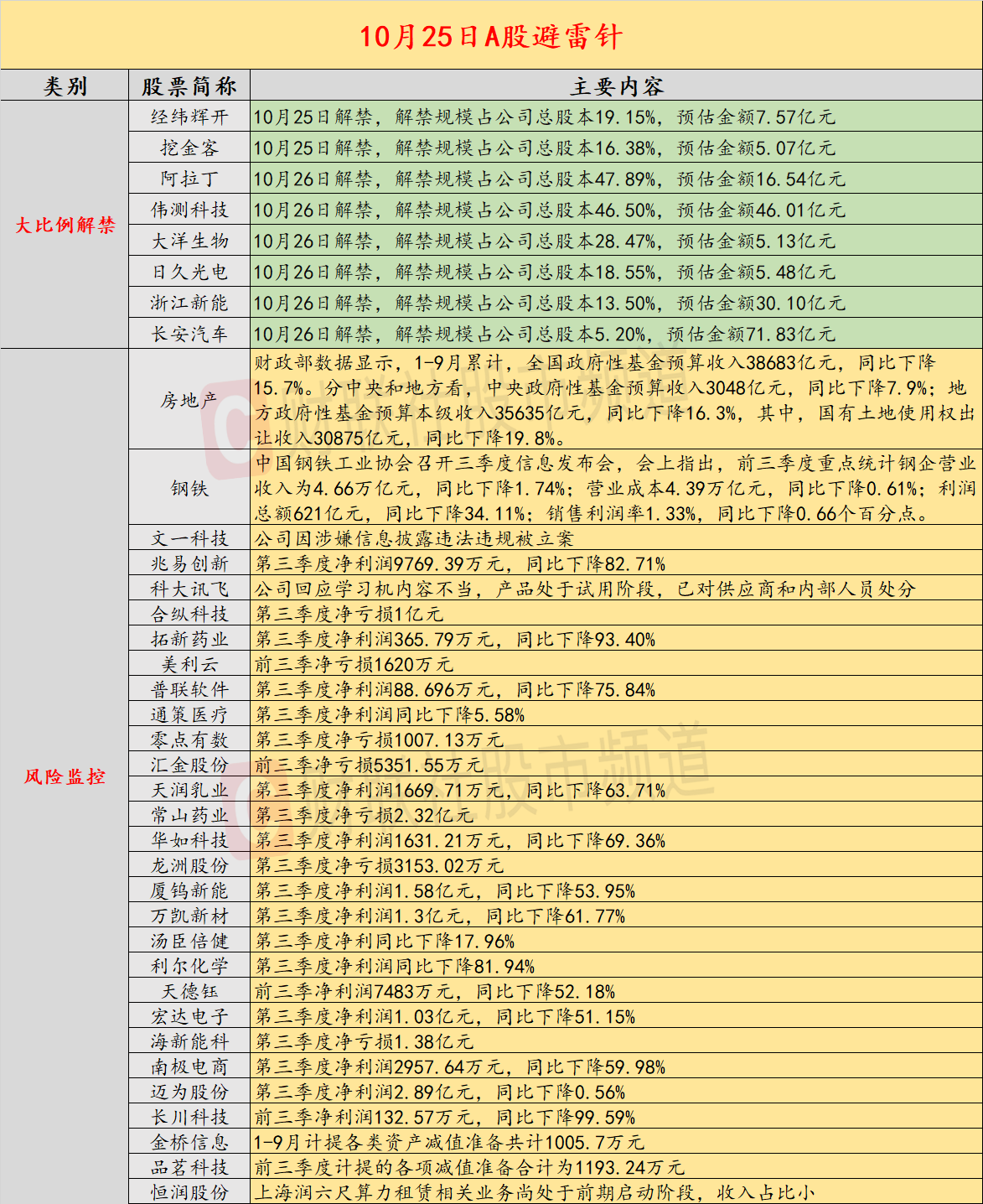Select stock name 金桥信息

pos(189,1142)
